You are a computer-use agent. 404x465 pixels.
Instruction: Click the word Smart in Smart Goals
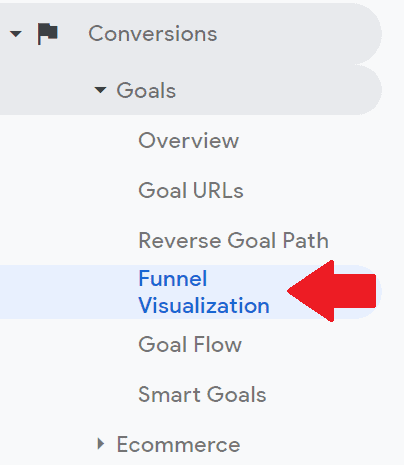[170, 395]
